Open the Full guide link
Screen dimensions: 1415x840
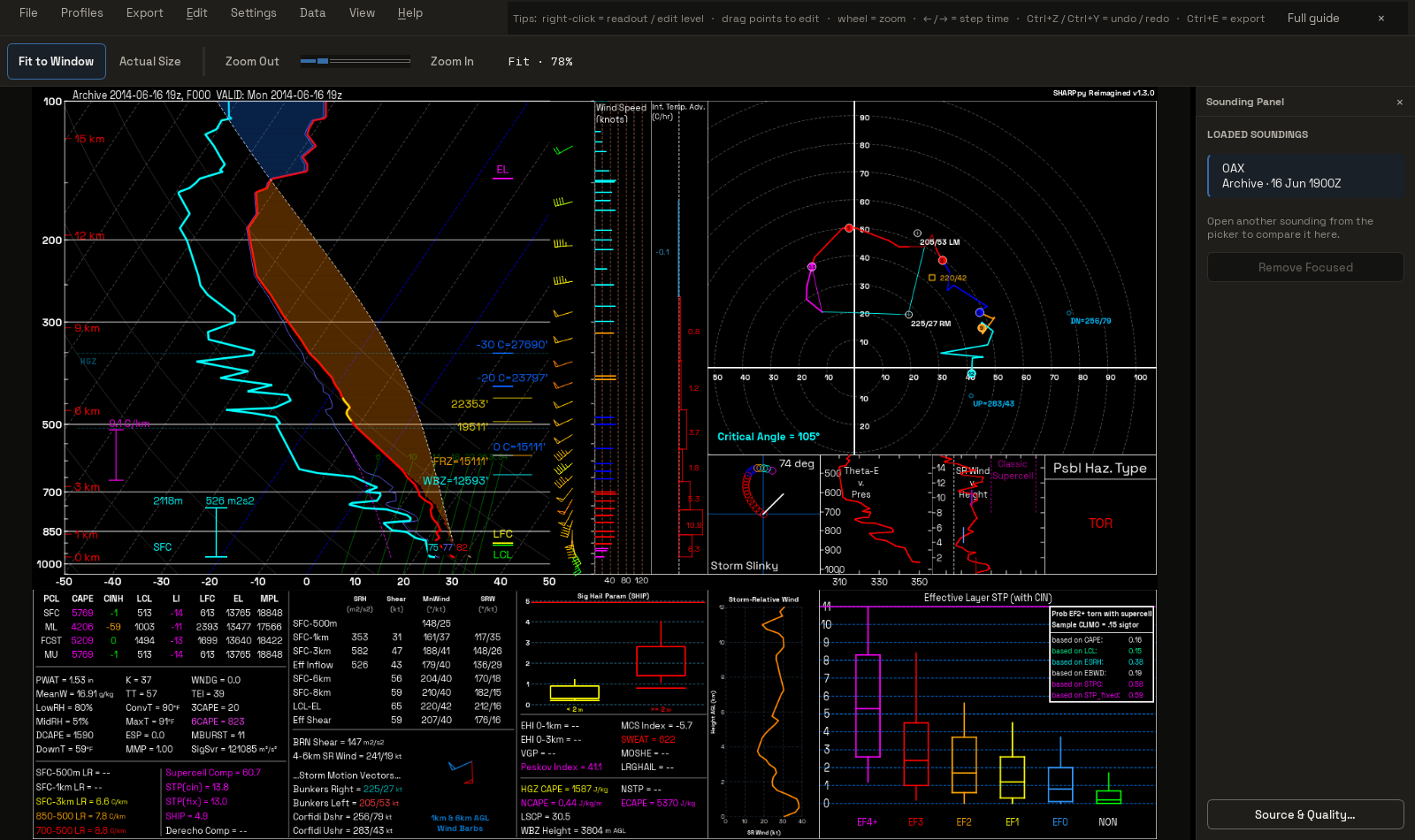point(1312,18)
